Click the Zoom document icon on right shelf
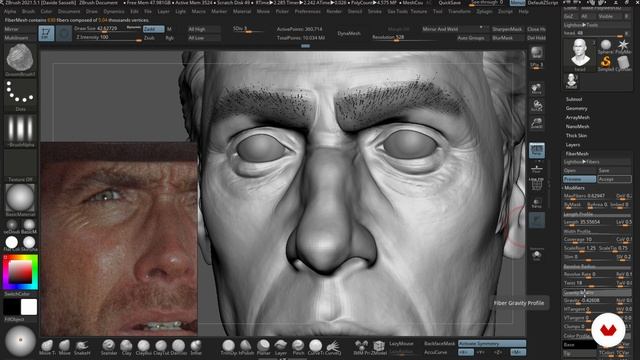 click(536, 122)
